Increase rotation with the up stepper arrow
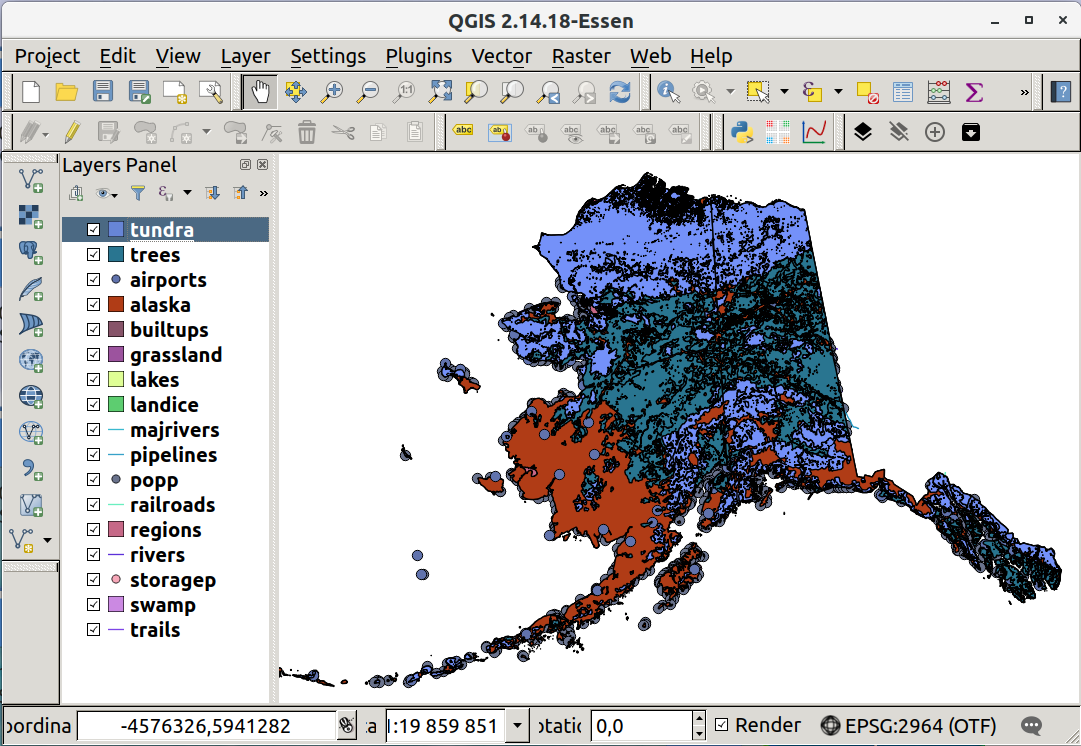Screen dimensions: 1081x746 [699, 718]
